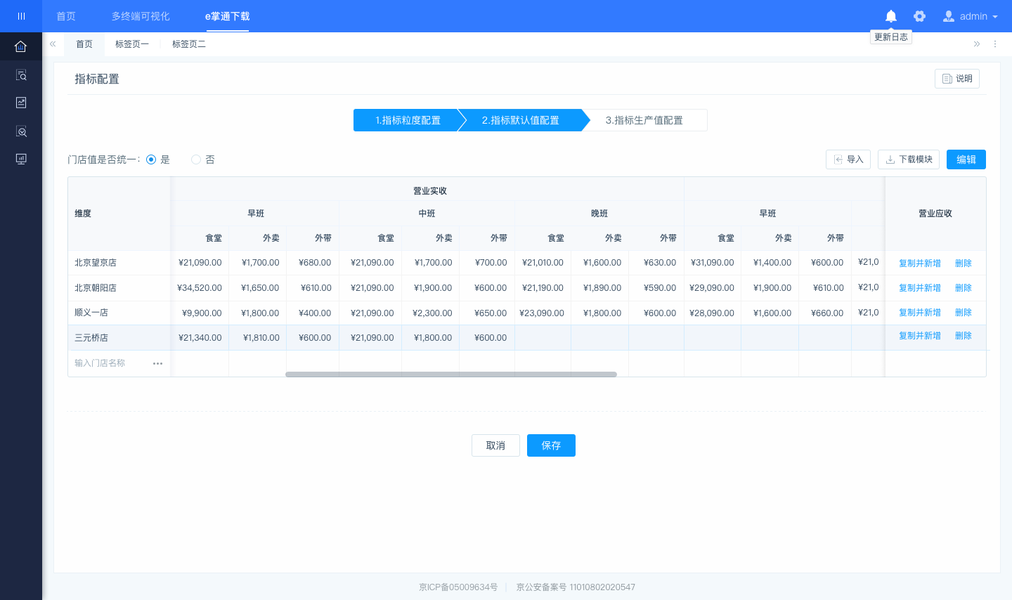Click the 京ICP备05009634号 footer link
The height and width of the screenshot is (600, 1012).
click(x=458, y=587)
